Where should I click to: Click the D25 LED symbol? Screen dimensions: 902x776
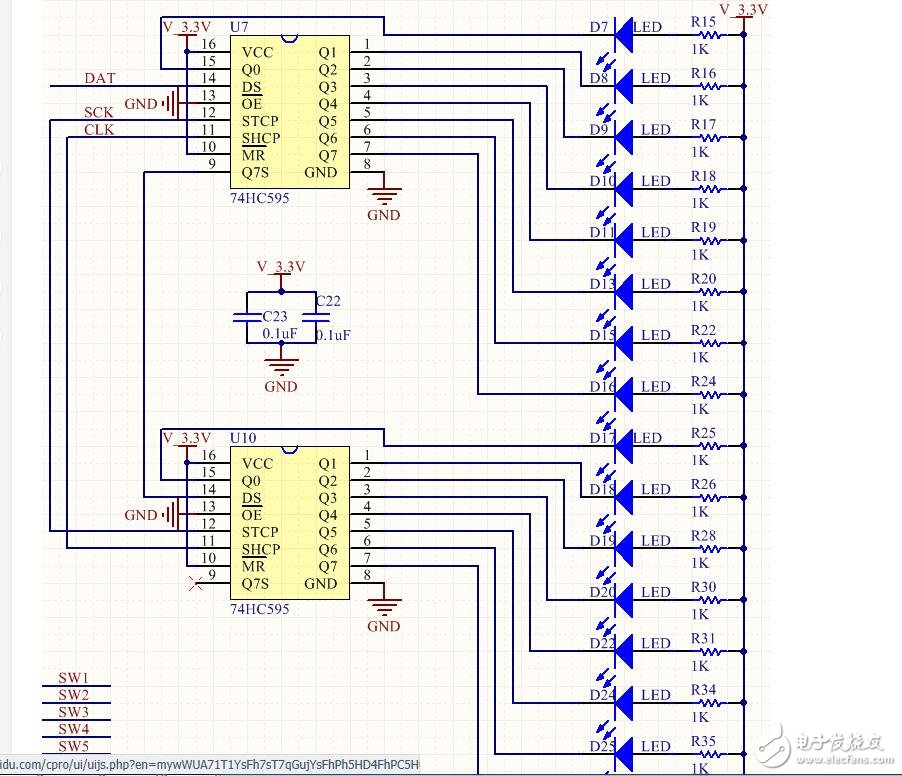tap(624, 753)
